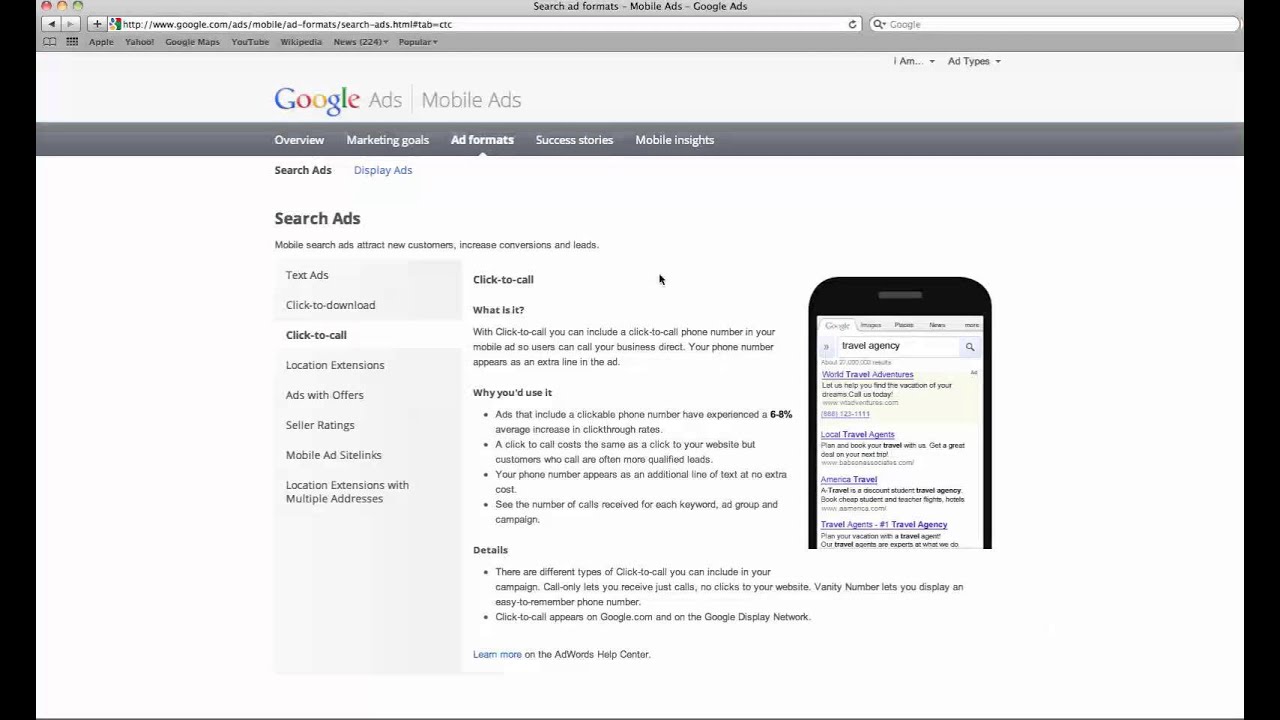Click the phone number in the mockup ad
The image size is (1280, 720).
[845, 414]
